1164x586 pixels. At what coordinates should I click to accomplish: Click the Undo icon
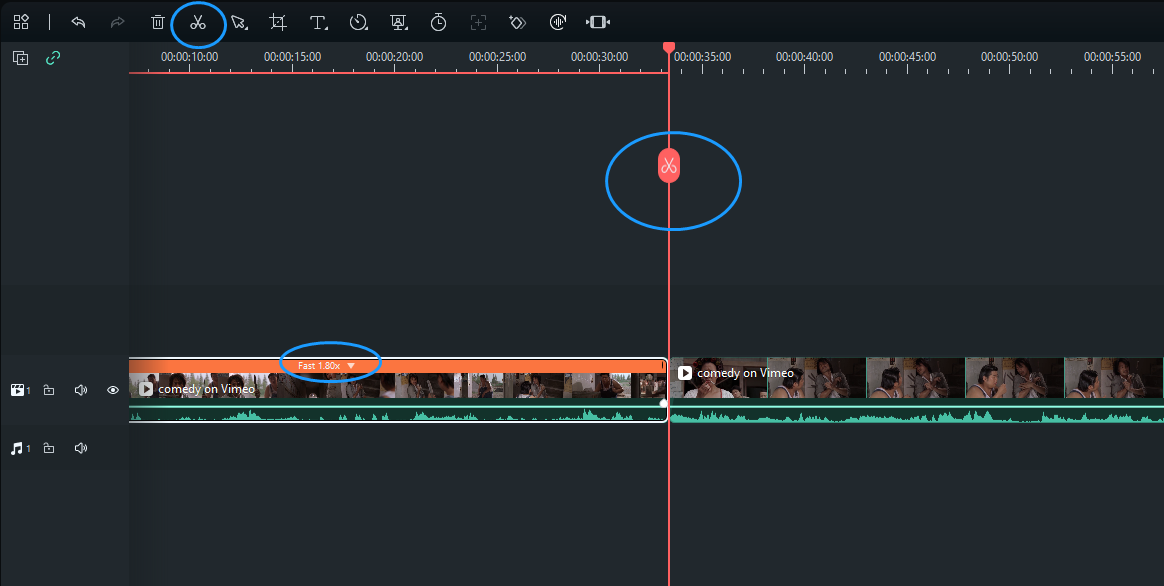click(78, 22)
